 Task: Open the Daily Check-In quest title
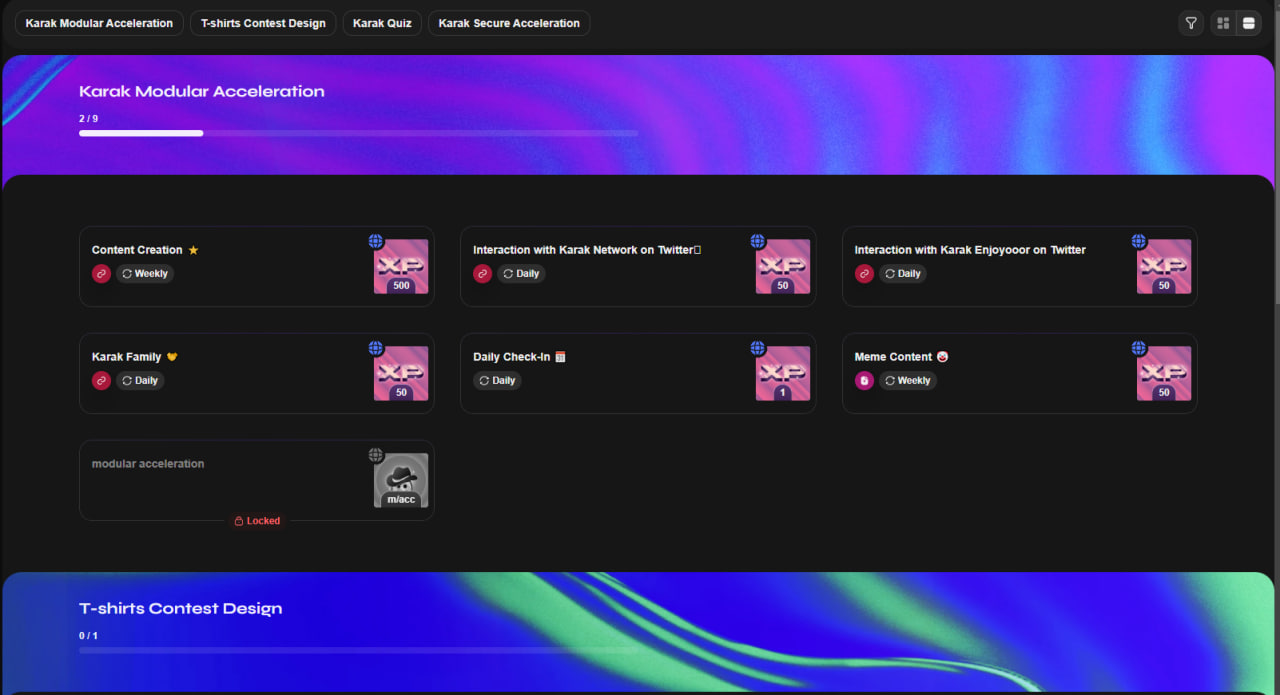click(x=511, y=357)
